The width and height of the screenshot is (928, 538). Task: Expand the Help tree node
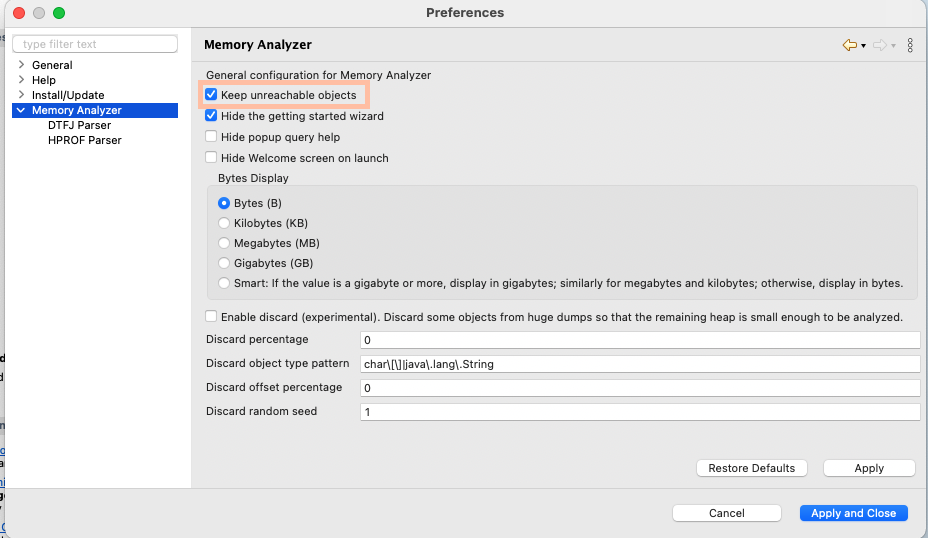(x=21, y=79)
